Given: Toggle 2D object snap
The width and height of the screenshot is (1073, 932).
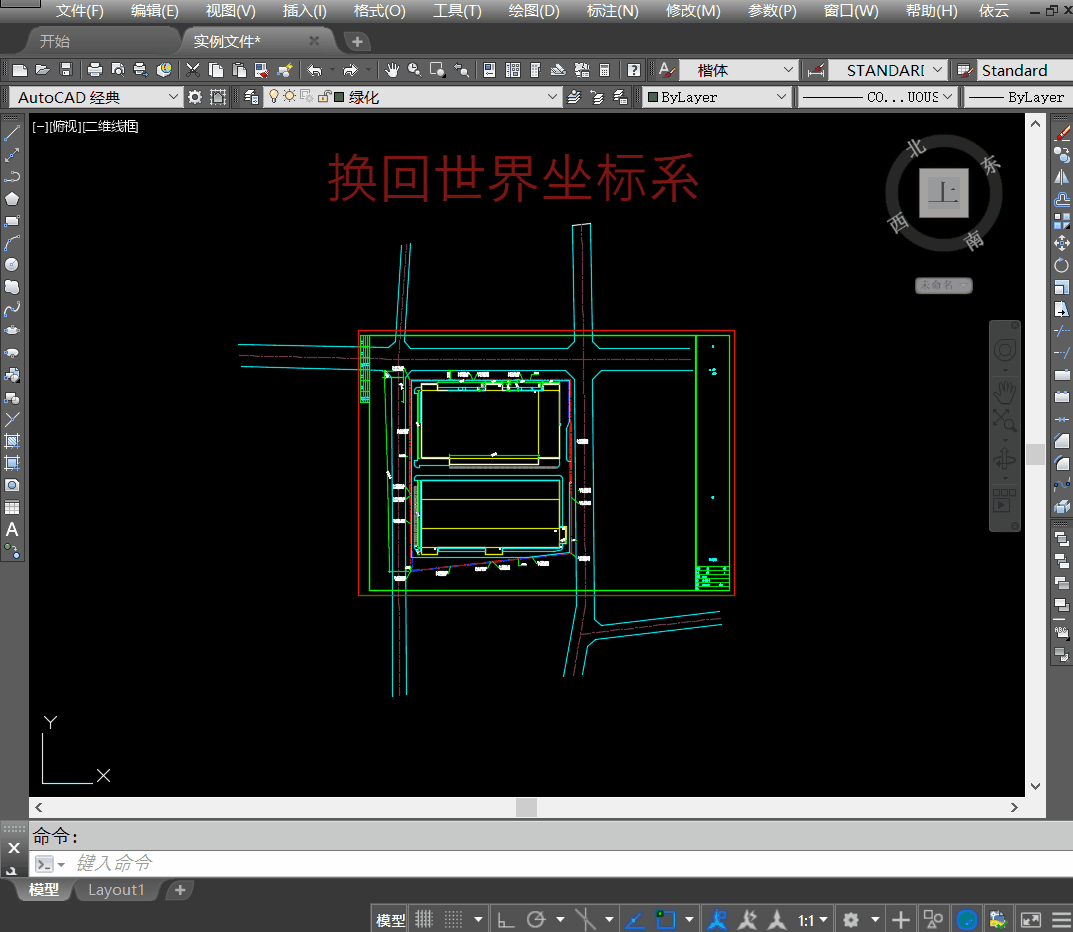Looking at the screenshot, I should [x=665, y=919].
